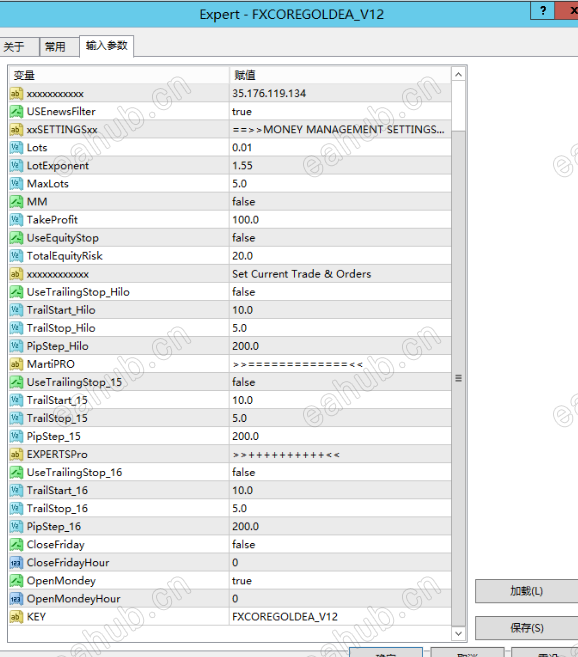Click the boolean icon next to UseTrailingStop_Hilo
The height and width of the screenshot is (657, 578).
(x=16, y=292)
